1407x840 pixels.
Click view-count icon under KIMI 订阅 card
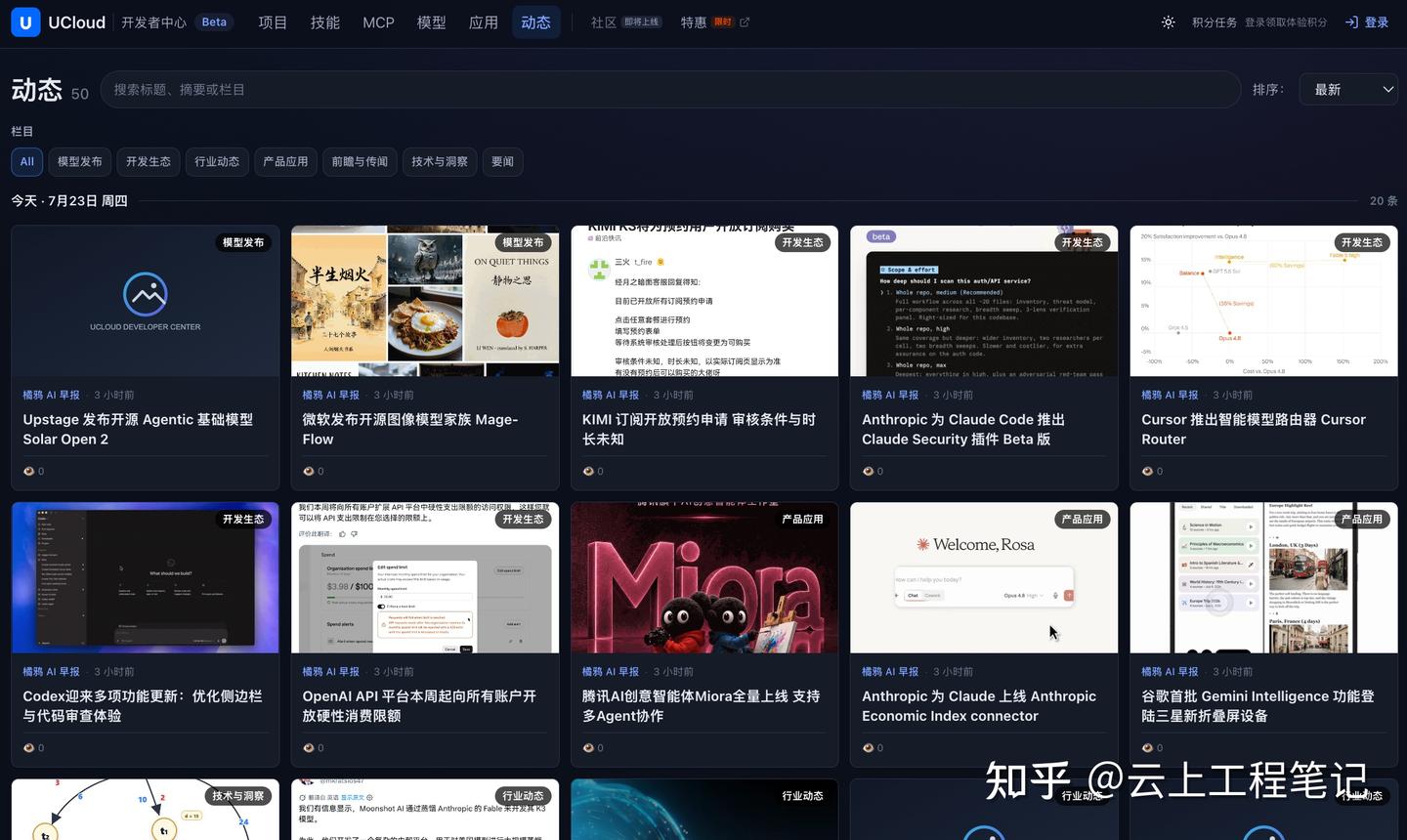pos(588,471)
